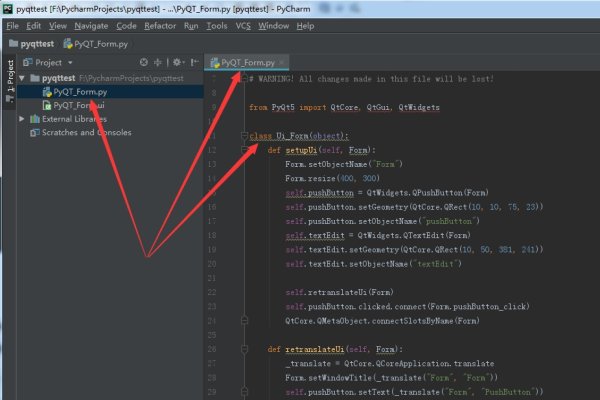
Task: Open the Edit menu
Action: click(x=33, y=26)
